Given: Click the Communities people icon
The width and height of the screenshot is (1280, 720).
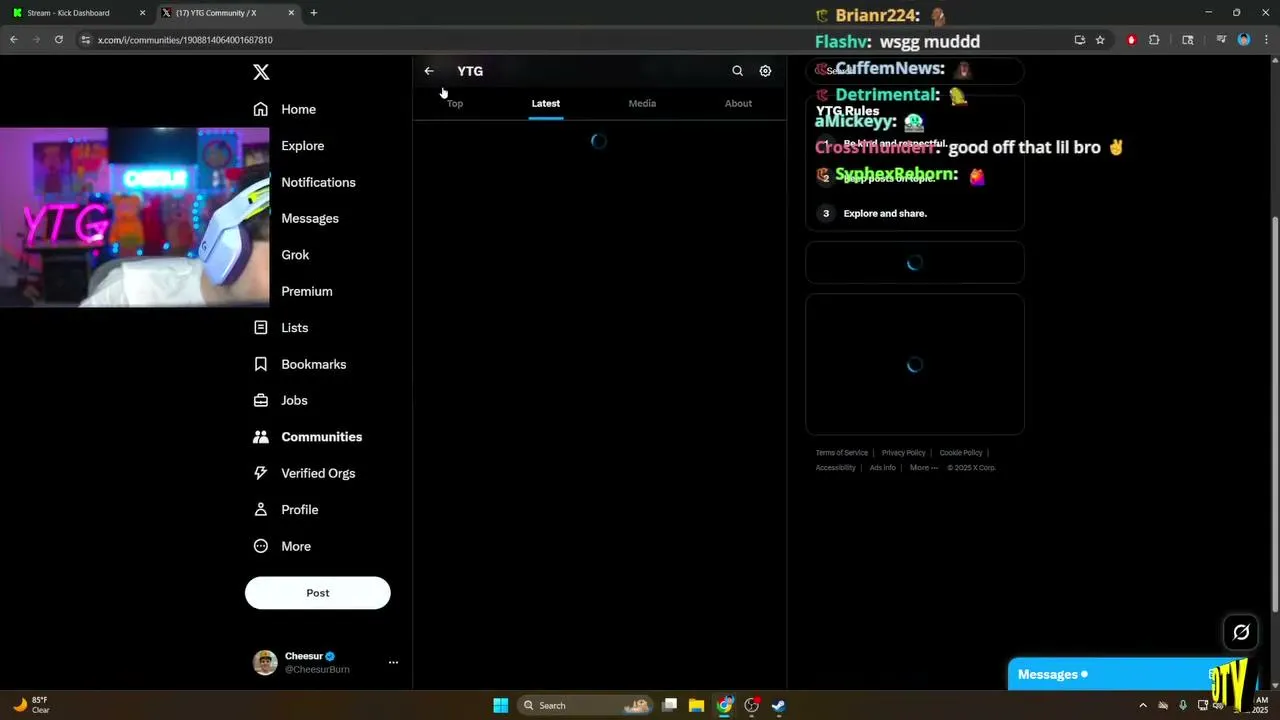Looking at the screenshot, I should pos(261,437).
